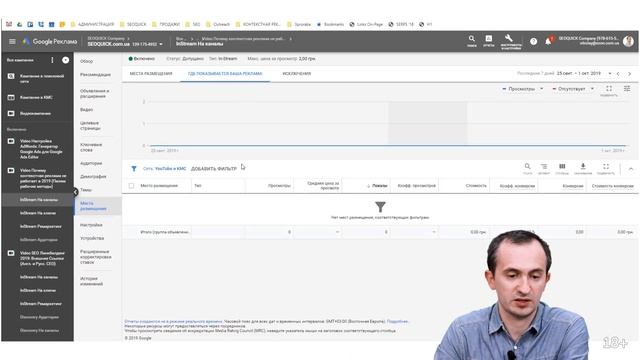This screenshot has width=640, height=360.
Task: Select the Видеокампании icon
Action: coord(11,113)
